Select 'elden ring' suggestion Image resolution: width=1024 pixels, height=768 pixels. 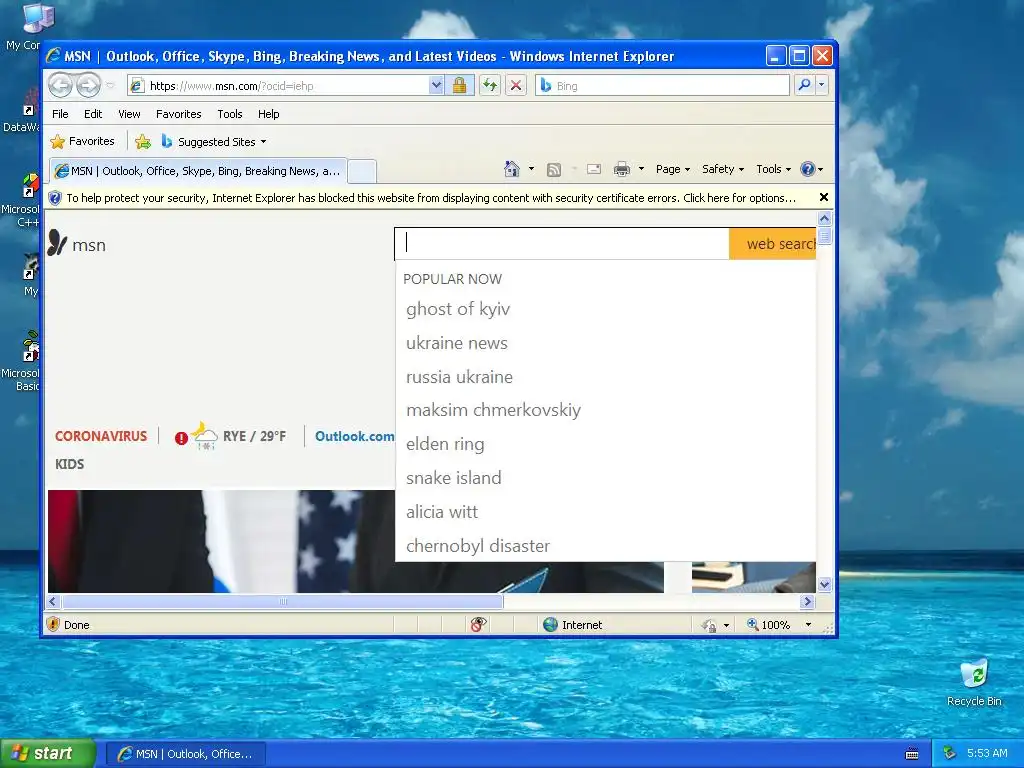pos(445,444)
